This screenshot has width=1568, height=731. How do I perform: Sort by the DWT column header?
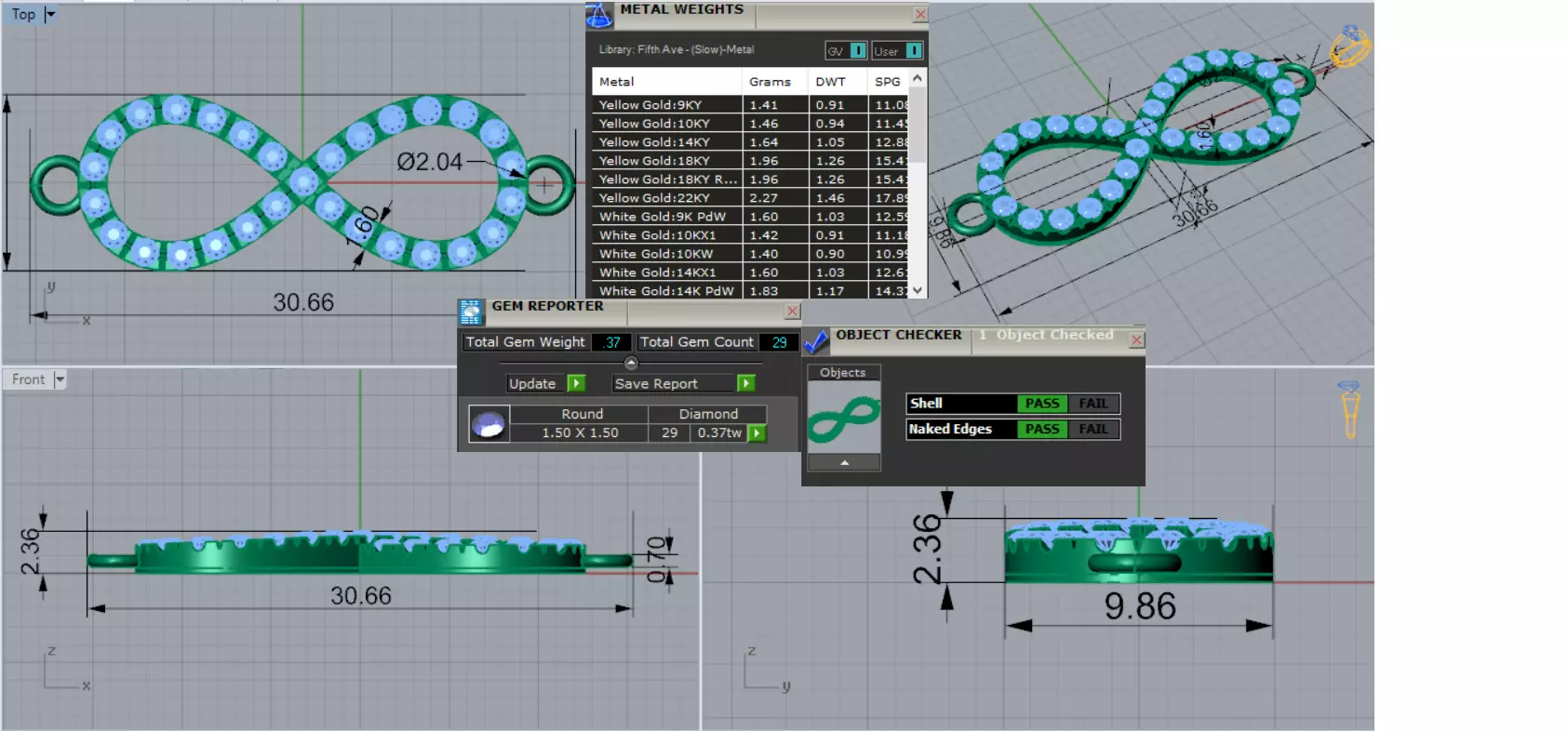pyautogui.click(x=838, y=82)
